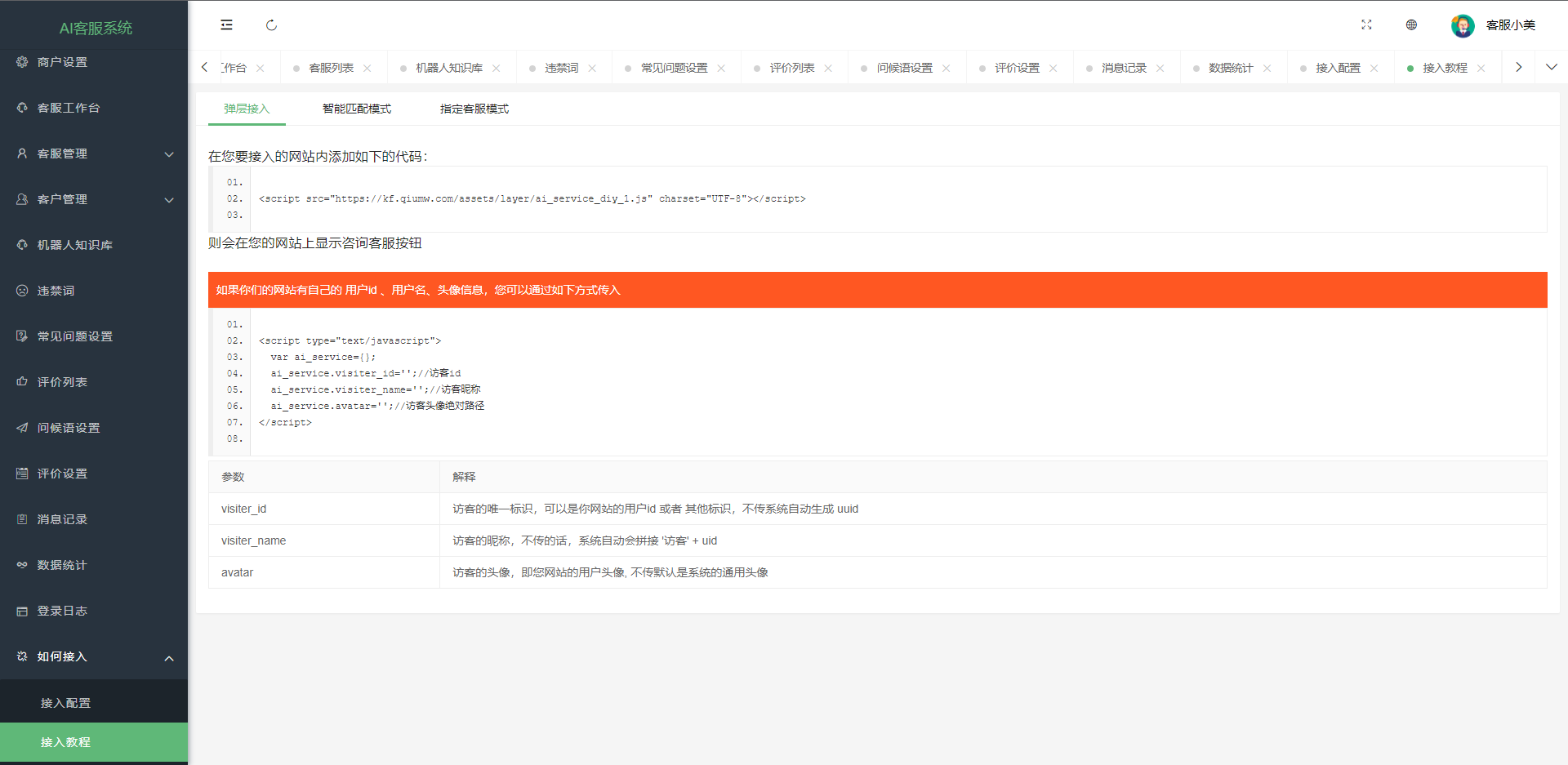Click the 机器人知识库 sidebar icon
The image size is (1568, 765).
click(22, 245)
